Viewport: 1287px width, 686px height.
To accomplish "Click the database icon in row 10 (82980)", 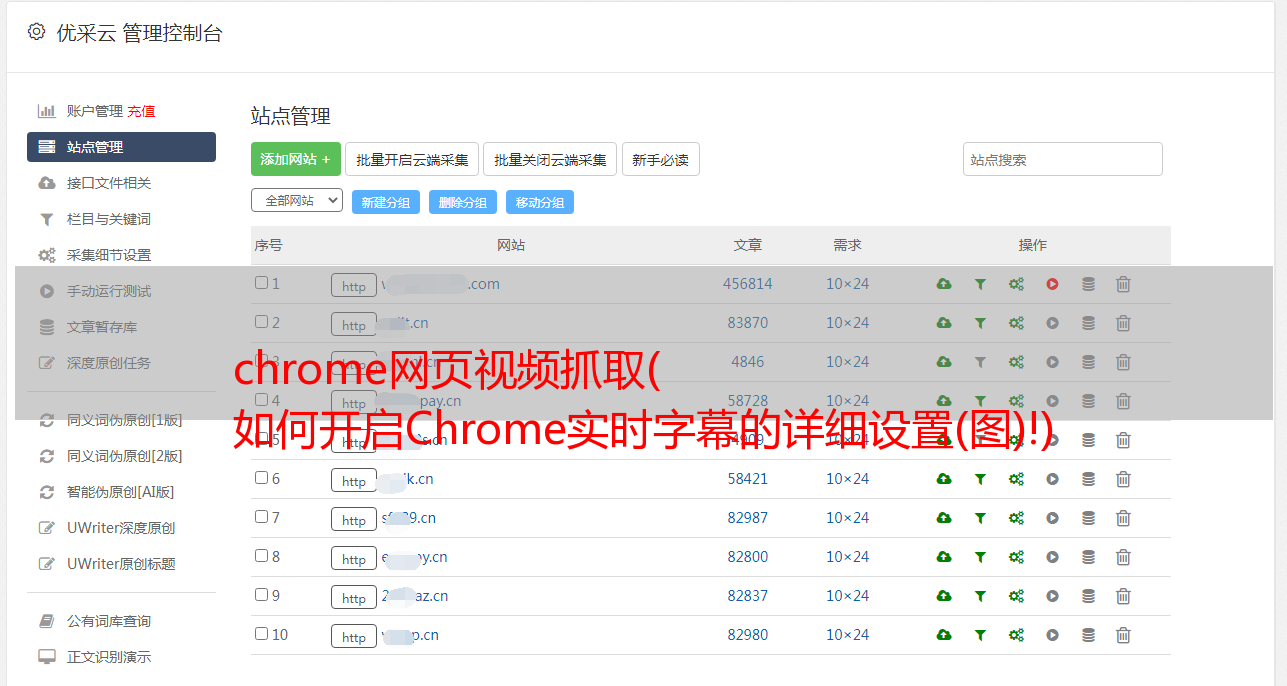I will pyautogui.click(x=1088, y=635).
